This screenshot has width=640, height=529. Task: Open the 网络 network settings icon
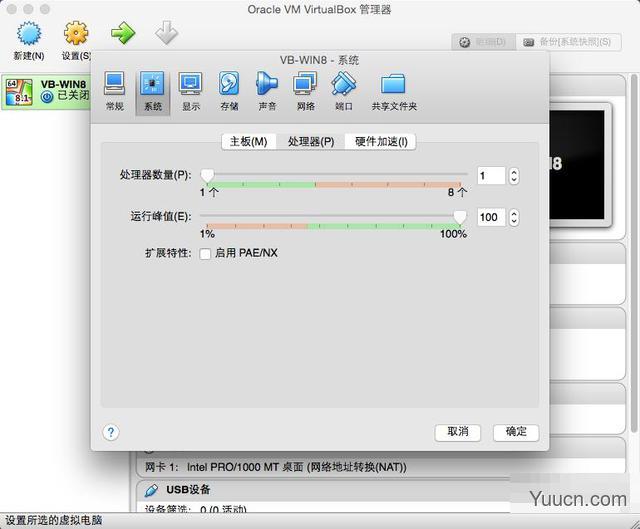[x=305, y=83]
